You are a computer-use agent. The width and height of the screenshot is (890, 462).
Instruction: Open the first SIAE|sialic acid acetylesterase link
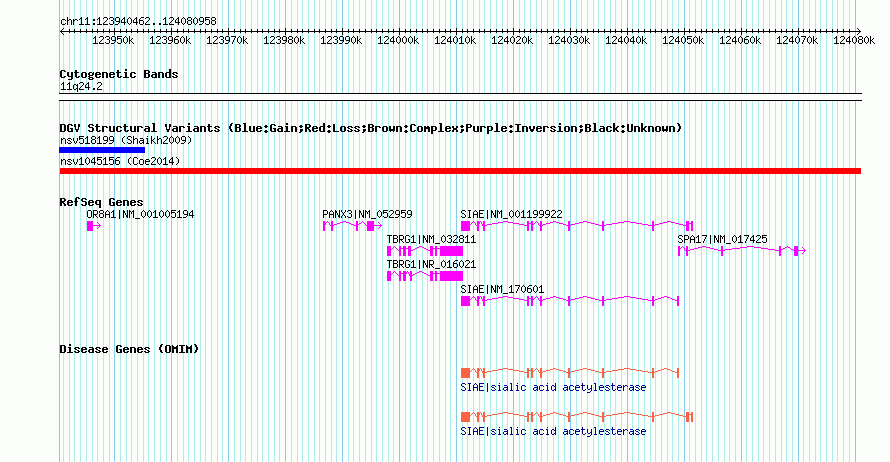pyautogui.click(x=553, y=388)
